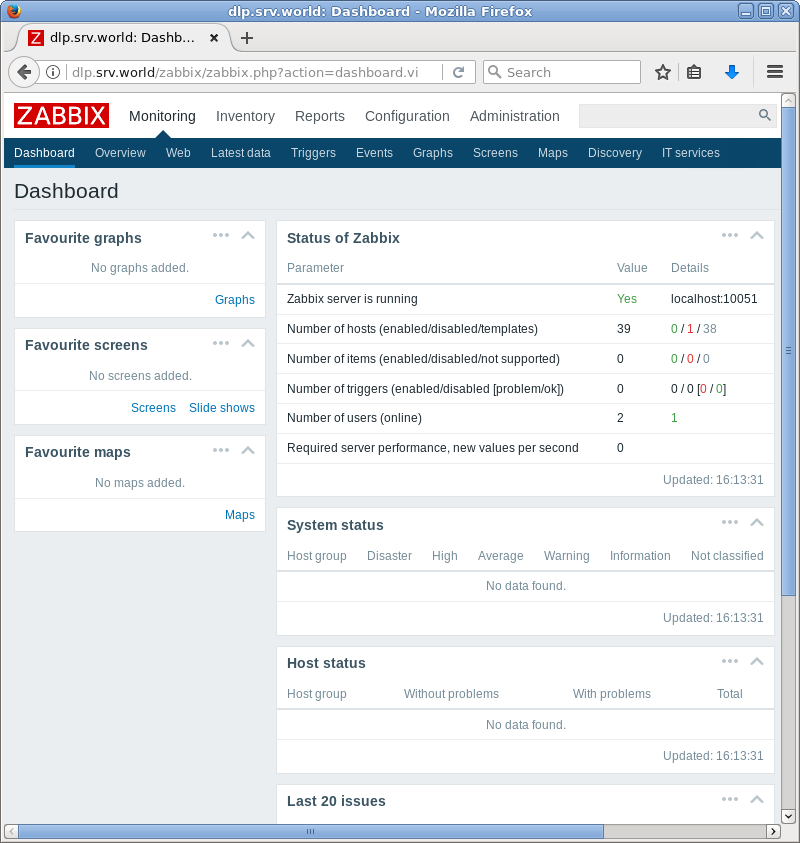Click the vertical scrollbar down arrow
The width and height of the screenshot is (800, 843).
pos(788,816)
